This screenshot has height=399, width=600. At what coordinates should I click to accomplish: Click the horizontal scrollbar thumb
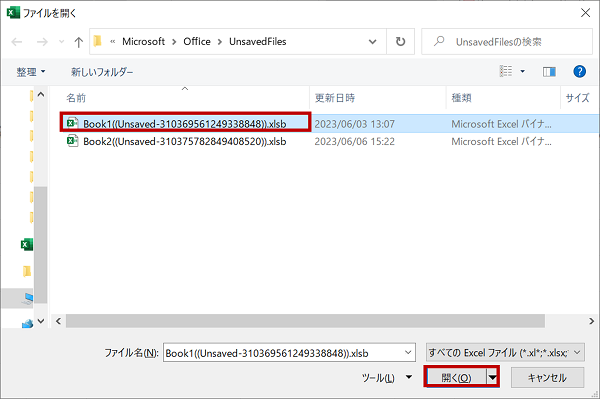pos(305,321)
